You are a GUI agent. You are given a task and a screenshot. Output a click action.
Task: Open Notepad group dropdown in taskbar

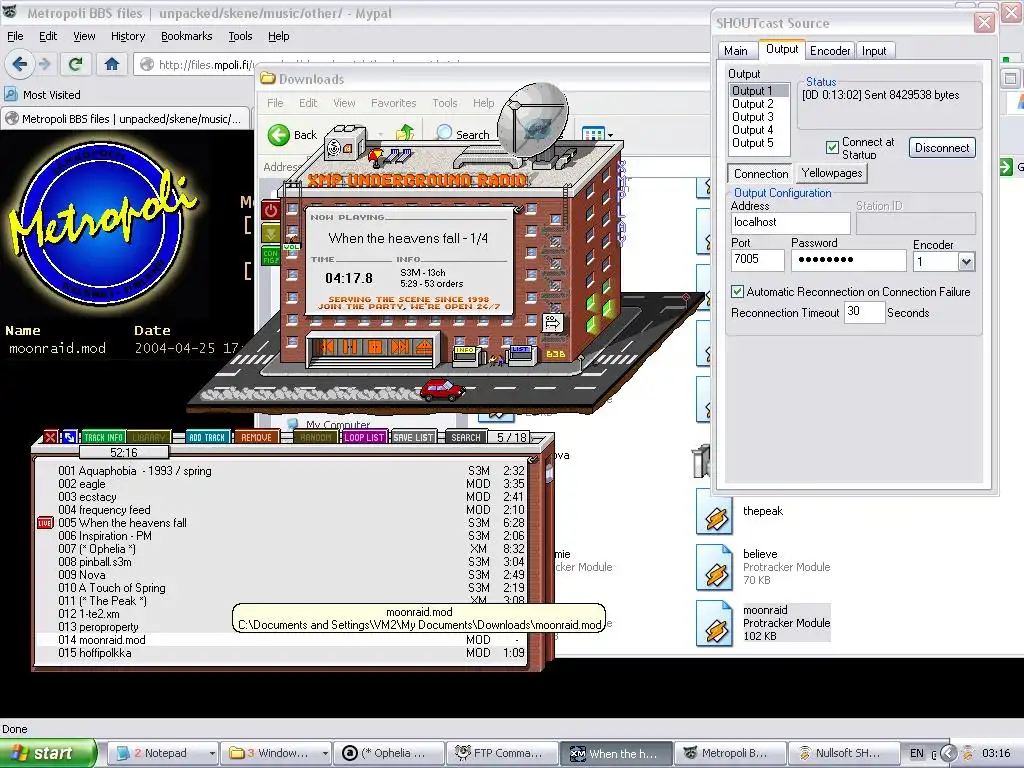212,754
